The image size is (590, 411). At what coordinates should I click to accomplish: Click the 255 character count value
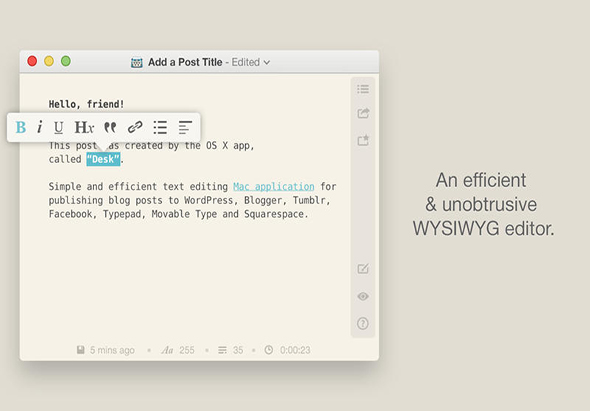point(187,350)
